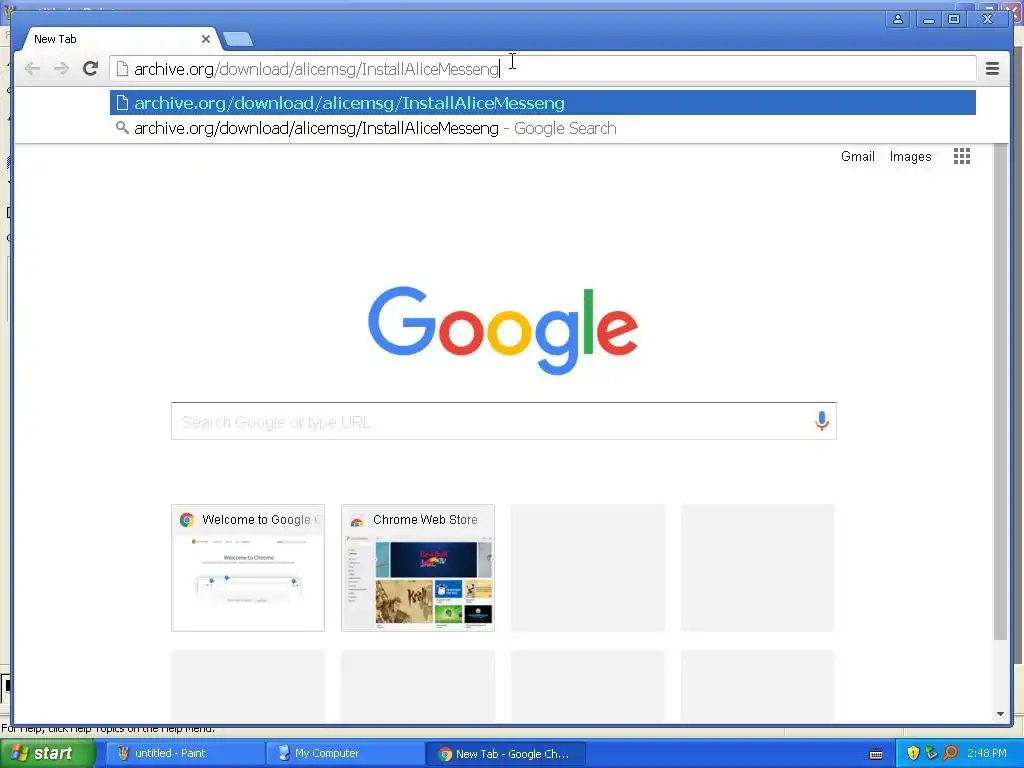Start voice search with microphone icon

[822, 421]
